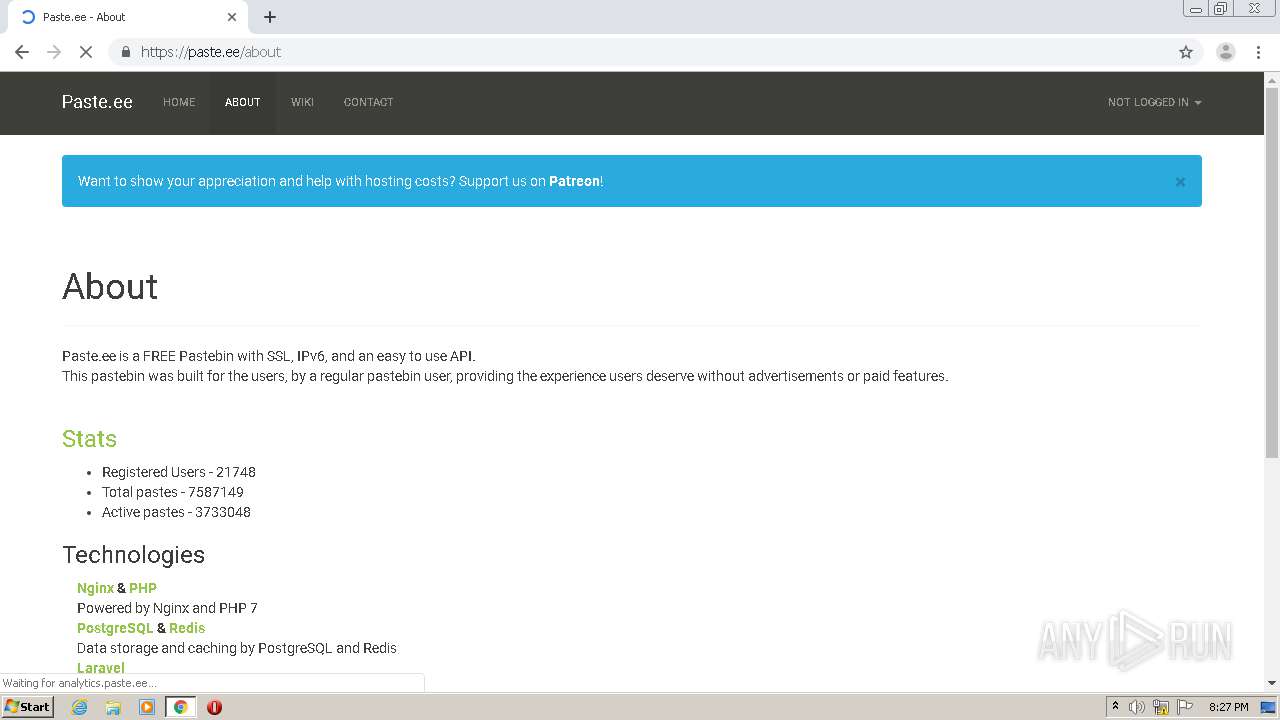Show the taskbar clock at 8:27 PM
The height and width of the screenshot is (720, 1280).
pyautogui.click(x=1228, y=707)
